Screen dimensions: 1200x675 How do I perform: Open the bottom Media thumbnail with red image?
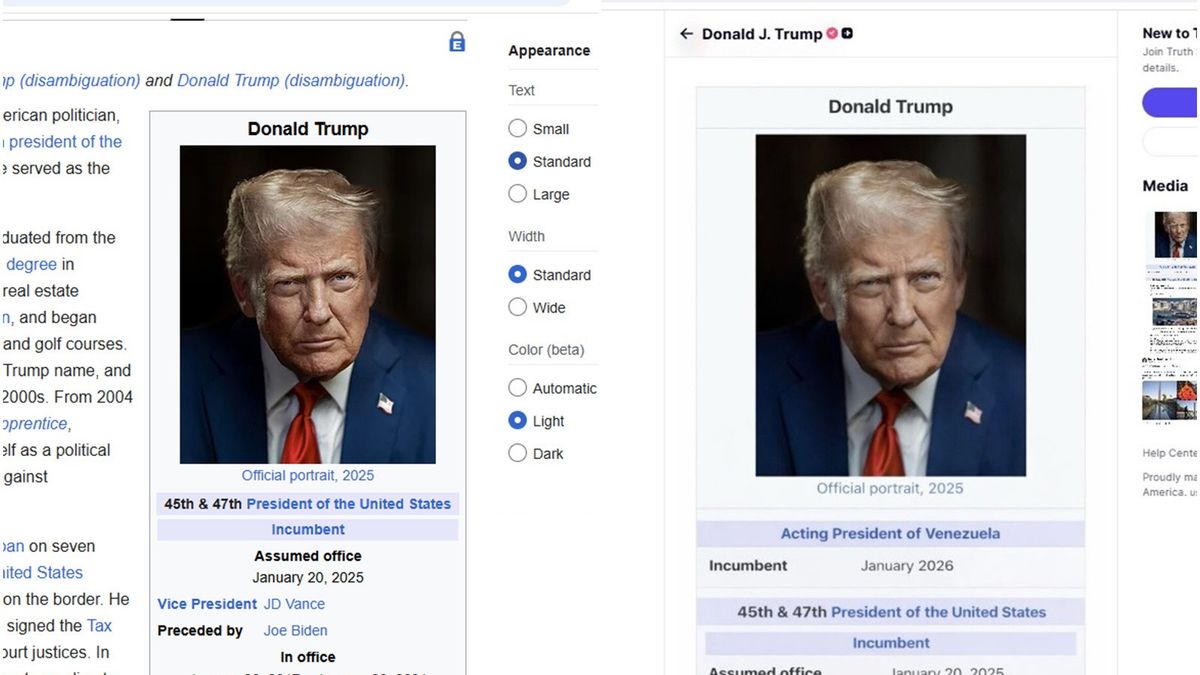click(x=1170, y=400)
